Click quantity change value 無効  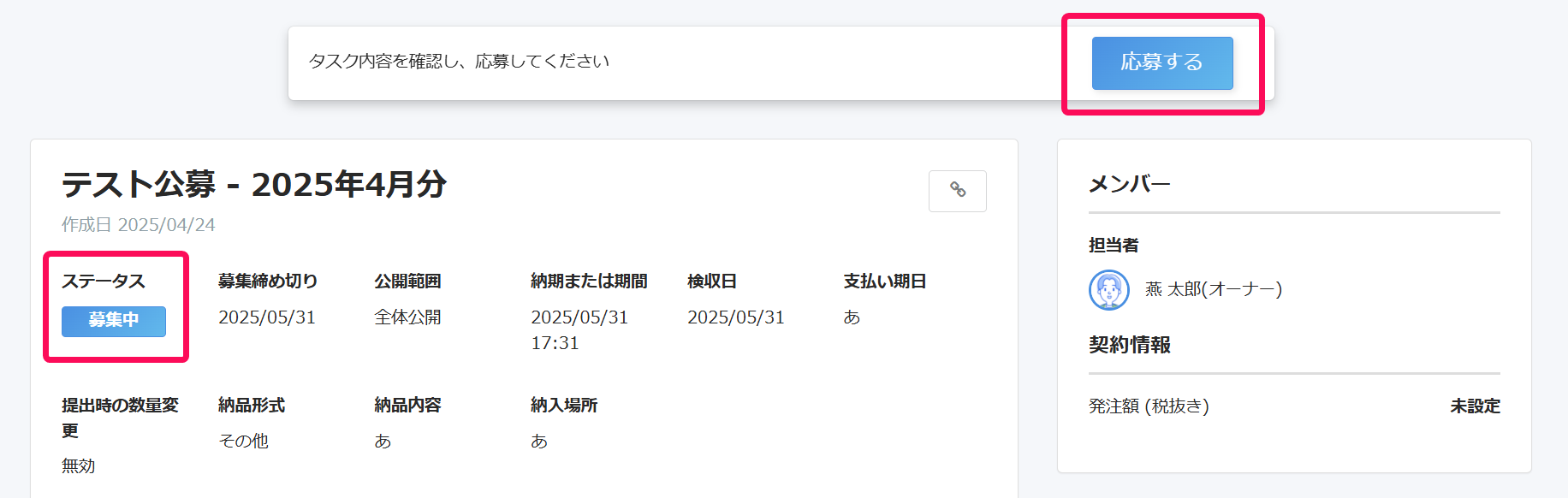79,466
